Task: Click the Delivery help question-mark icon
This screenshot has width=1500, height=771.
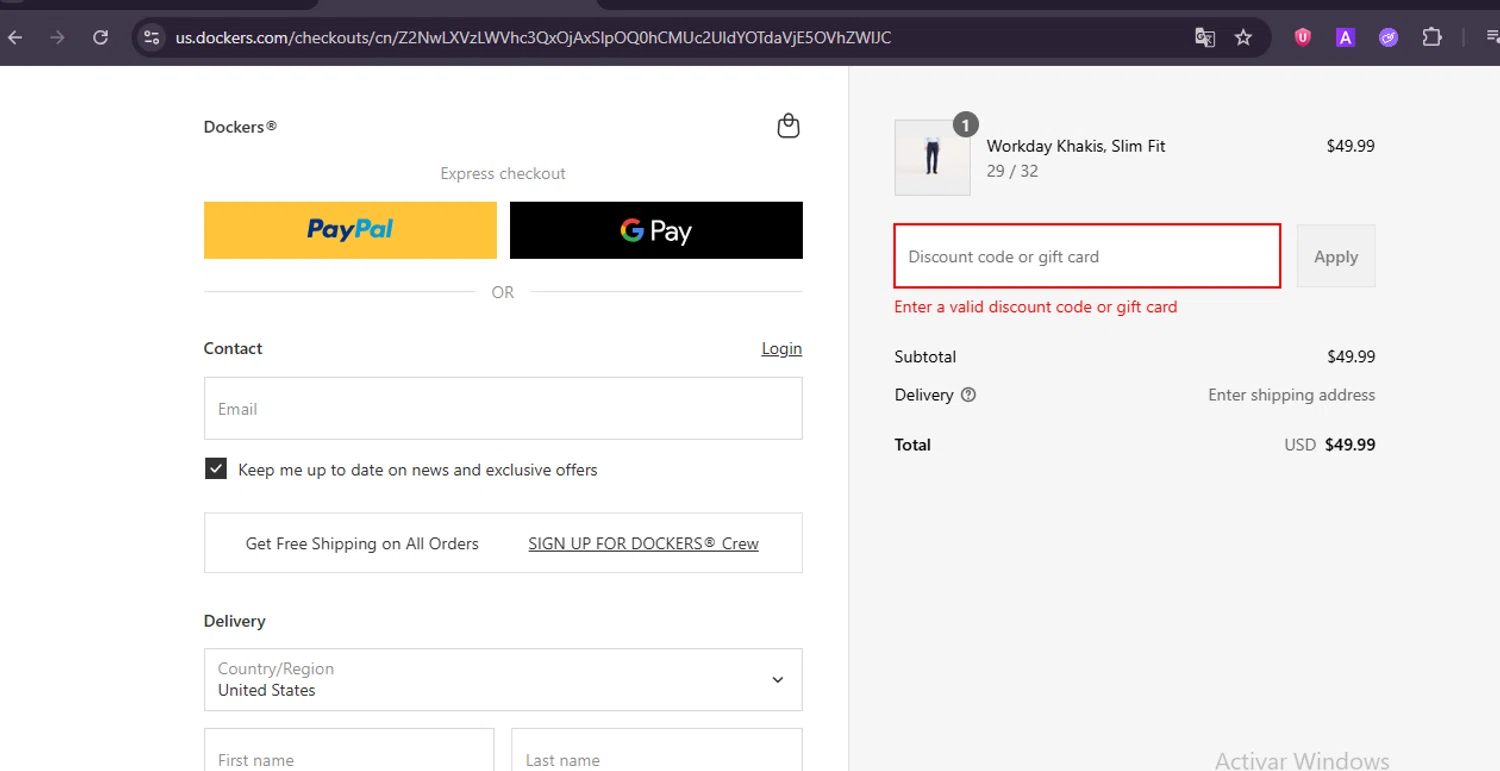Action: click(x=968, y=395)
